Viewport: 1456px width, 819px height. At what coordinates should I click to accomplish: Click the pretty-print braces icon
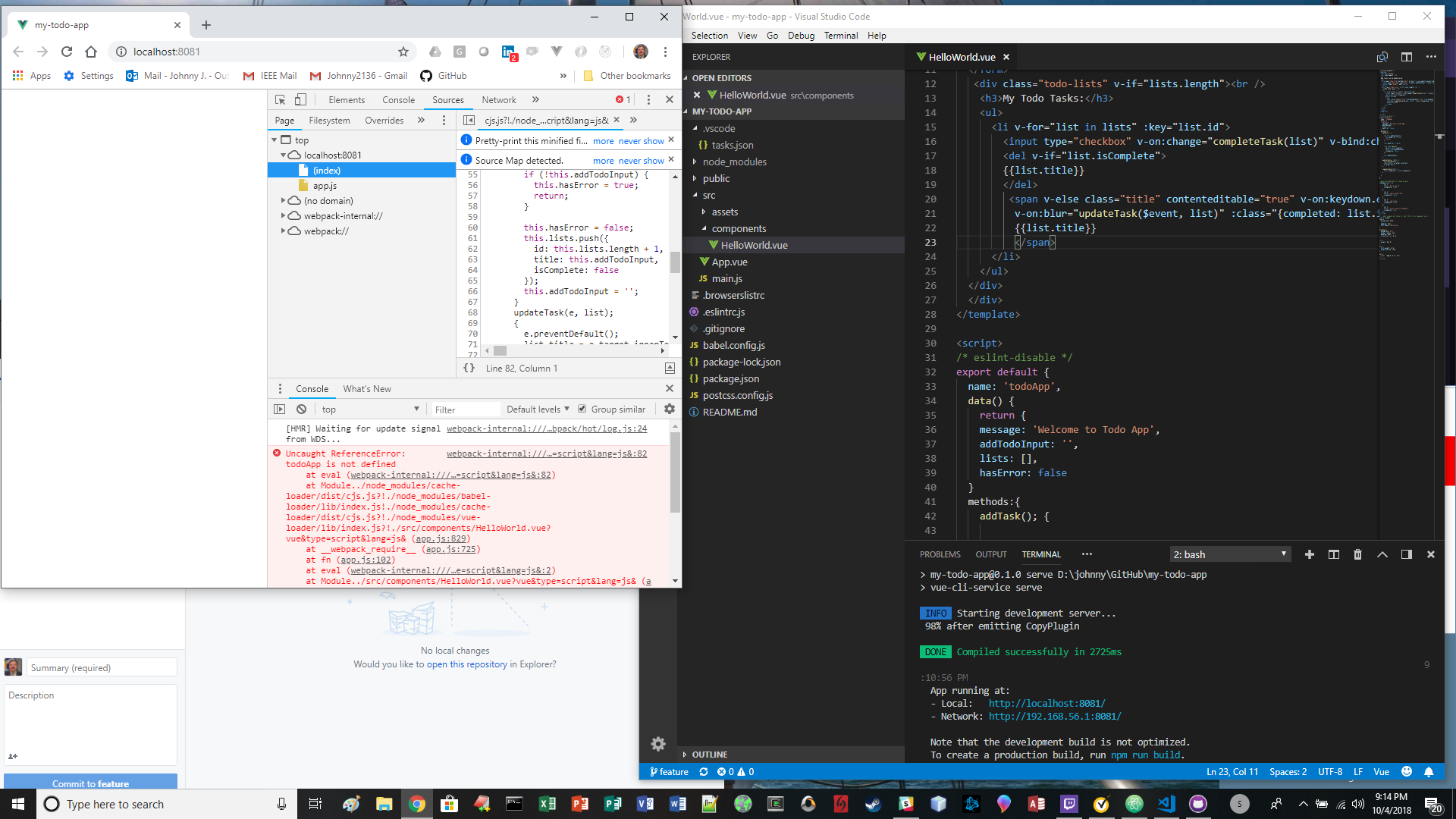click(469, 368)
